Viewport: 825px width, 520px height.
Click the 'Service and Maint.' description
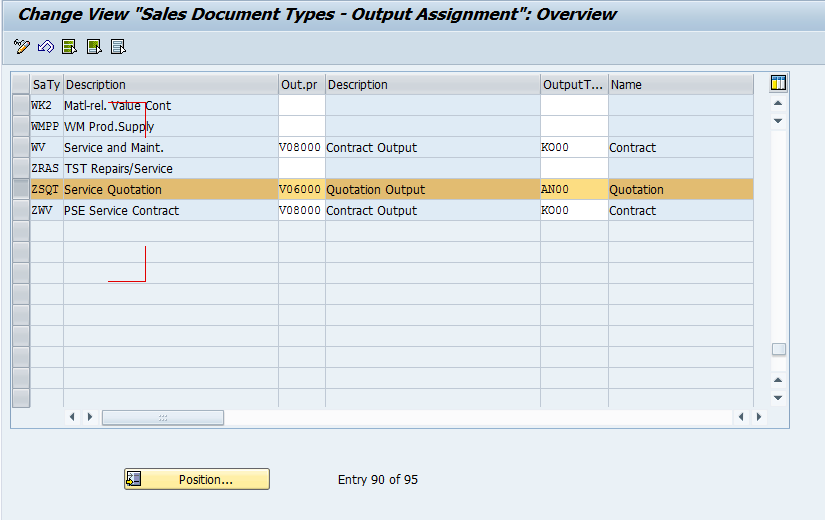coord(114,148)
